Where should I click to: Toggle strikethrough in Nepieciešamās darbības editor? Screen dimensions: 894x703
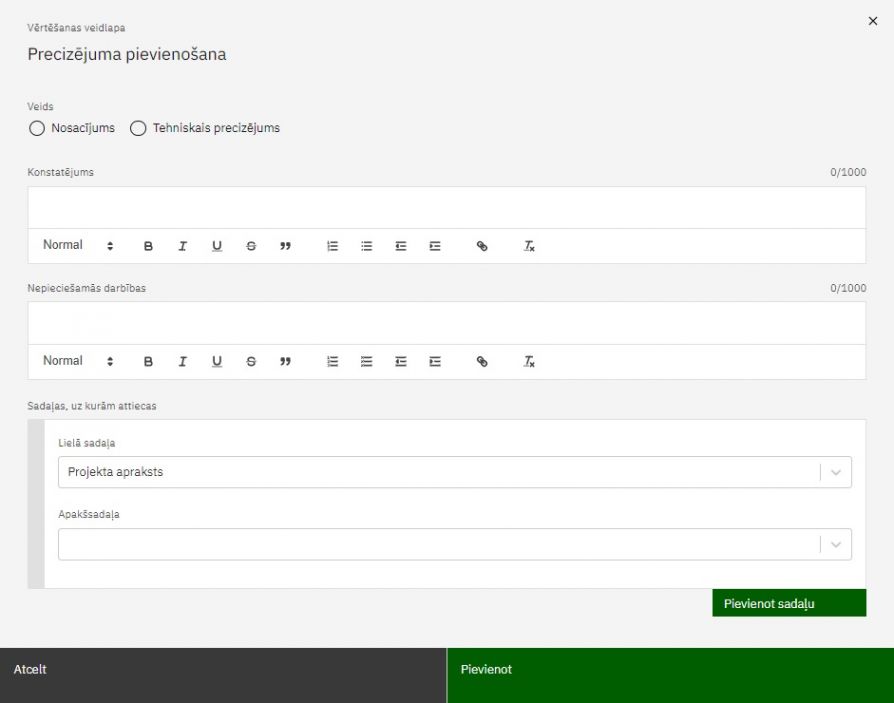click(251, 362)
